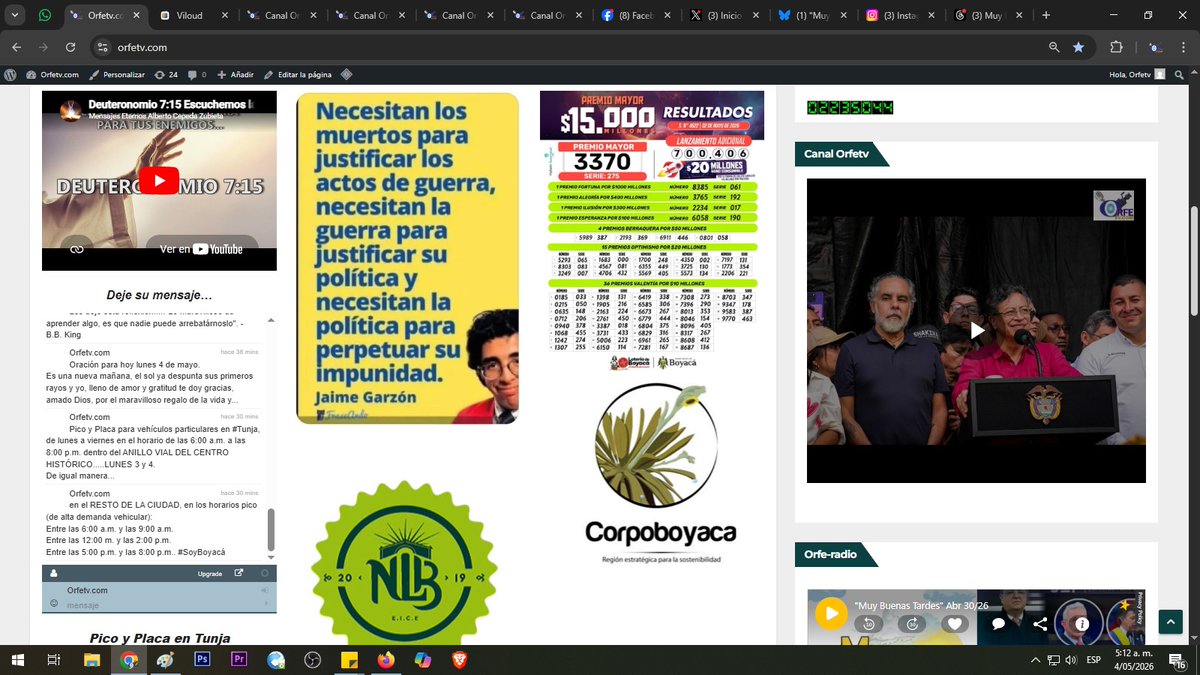Open the chat user profile icon
This screenshot has width=1200, height=675.
[x=54, y=573]
